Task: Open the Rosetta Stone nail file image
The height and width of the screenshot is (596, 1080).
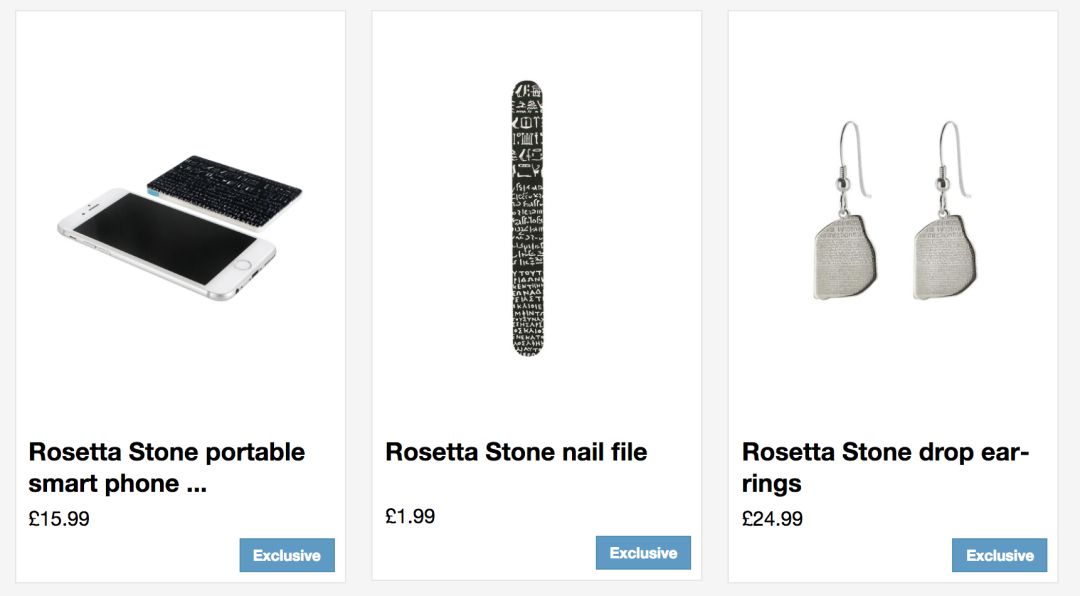Action: pos(527,218)
